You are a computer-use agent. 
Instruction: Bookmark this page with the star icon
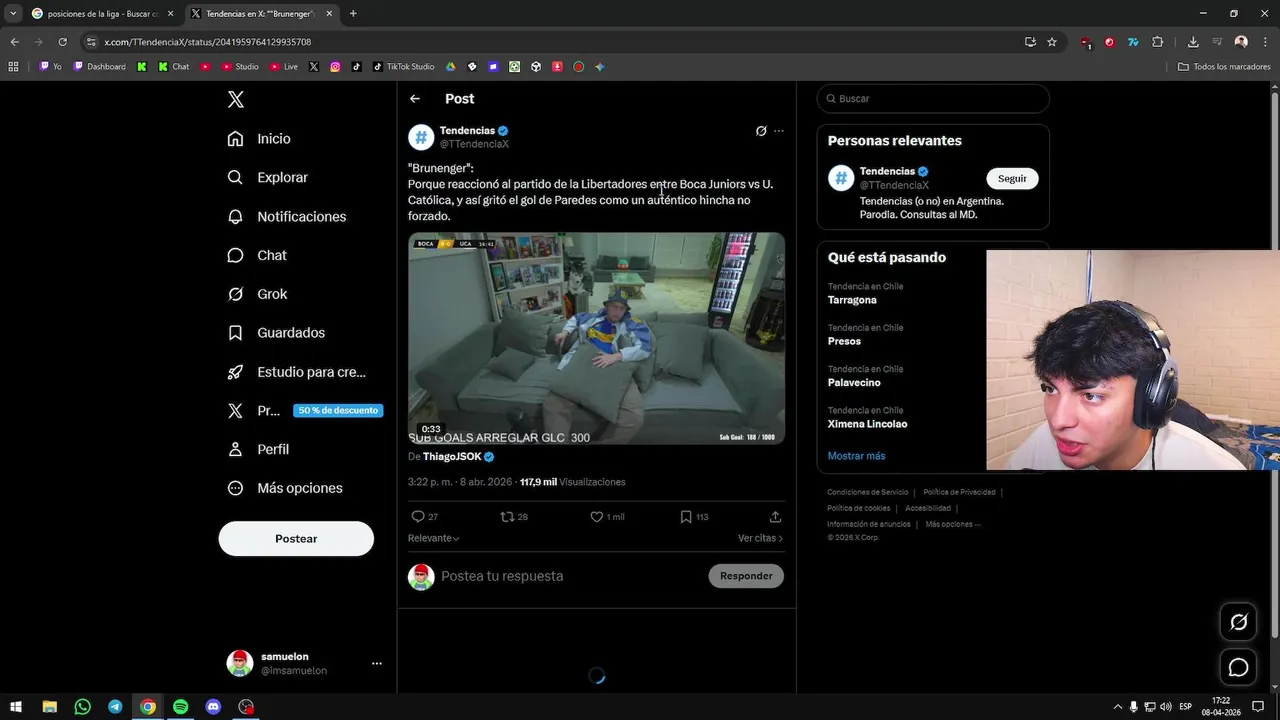pyautogui.click(x=1052, y=42)
